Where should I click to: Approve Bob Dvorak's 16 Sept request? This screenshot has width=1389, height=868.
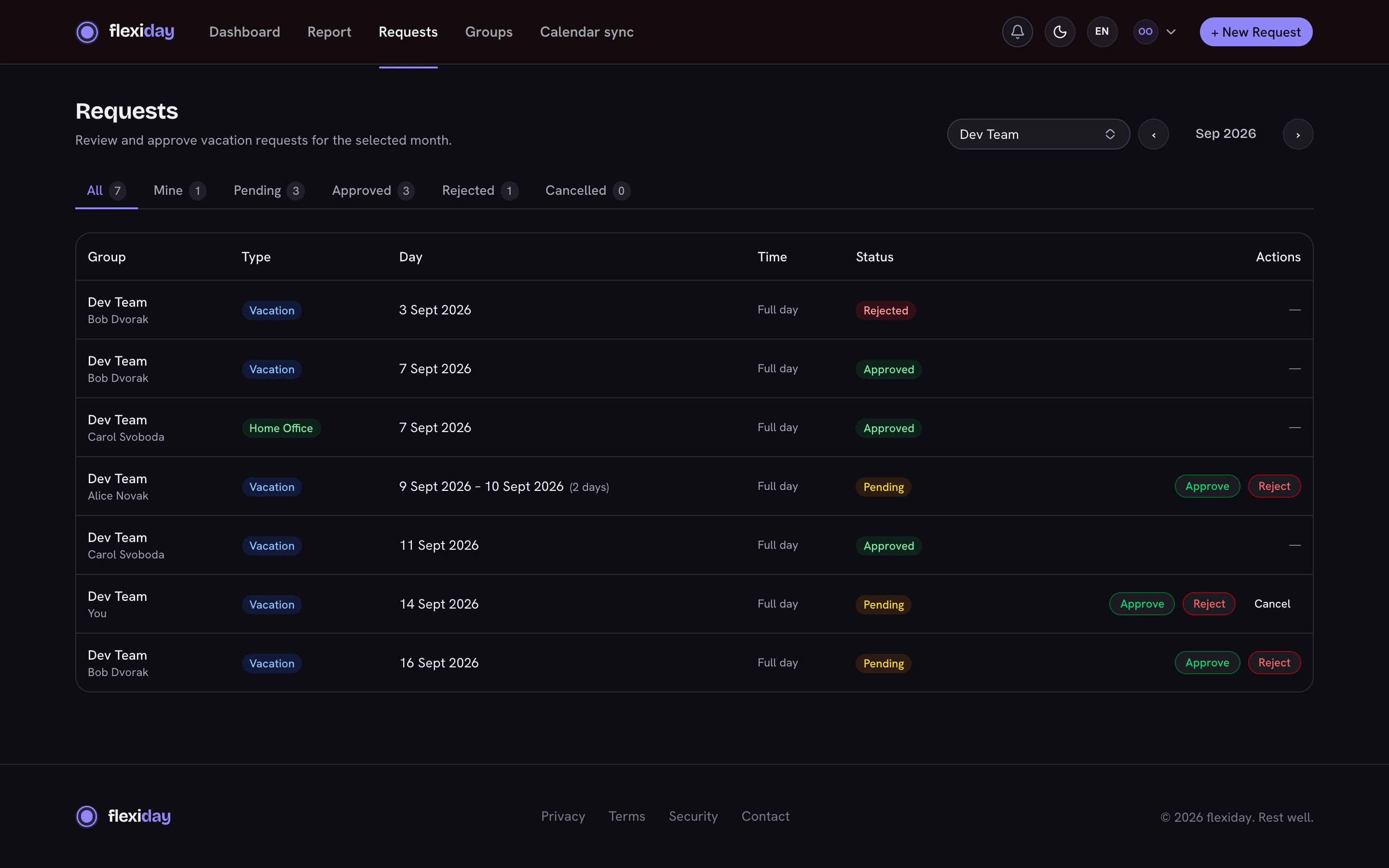(1207, 663)
